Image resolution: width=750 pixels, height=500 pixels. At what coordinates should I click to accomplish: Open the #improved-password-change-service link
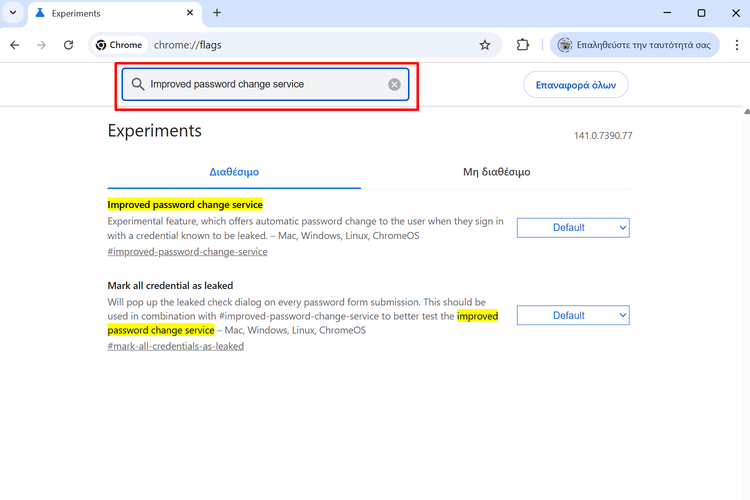[188, 252]
